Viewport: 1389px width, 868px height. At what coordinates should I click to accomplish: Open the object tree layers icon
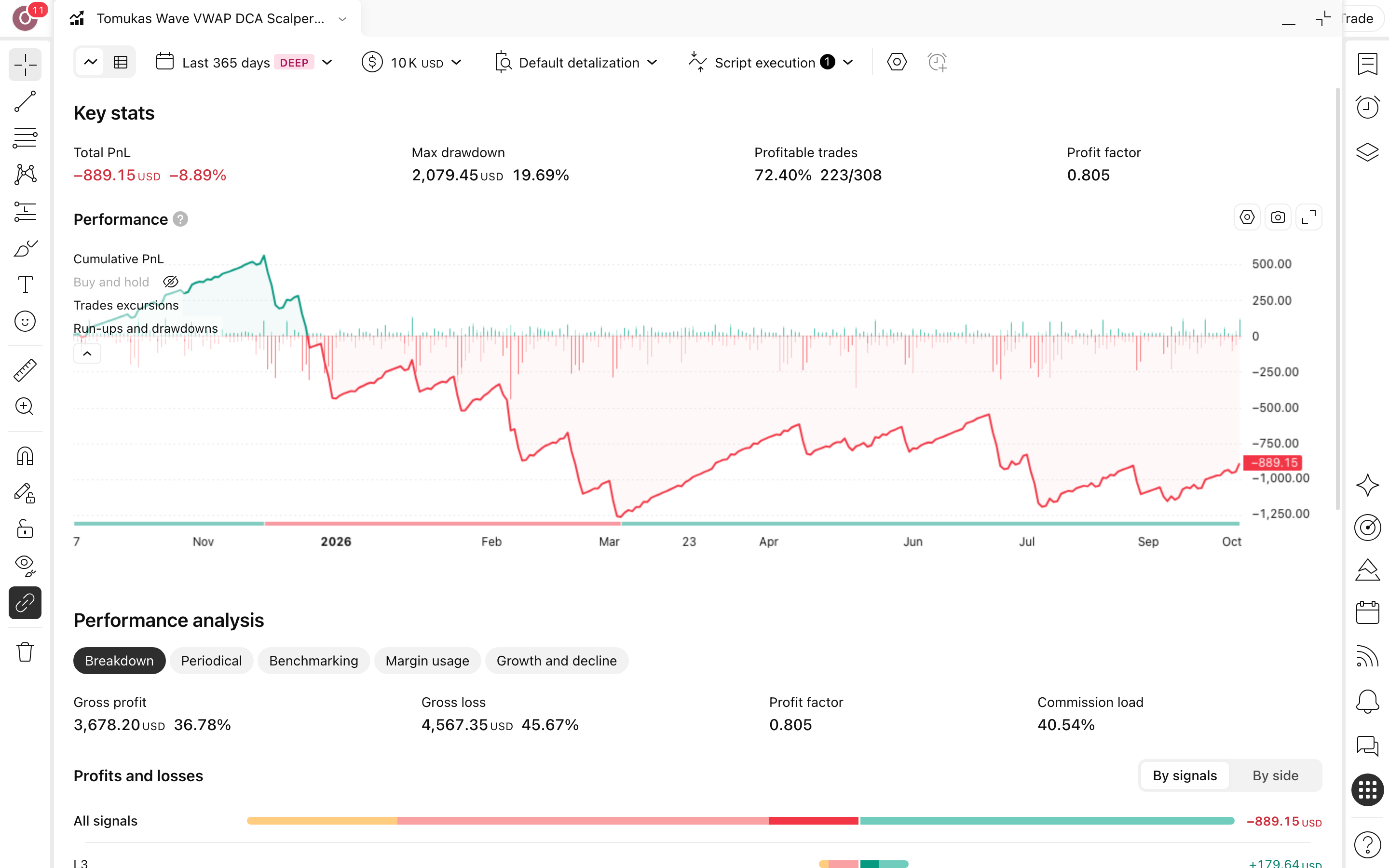(x=1367, y=151)
